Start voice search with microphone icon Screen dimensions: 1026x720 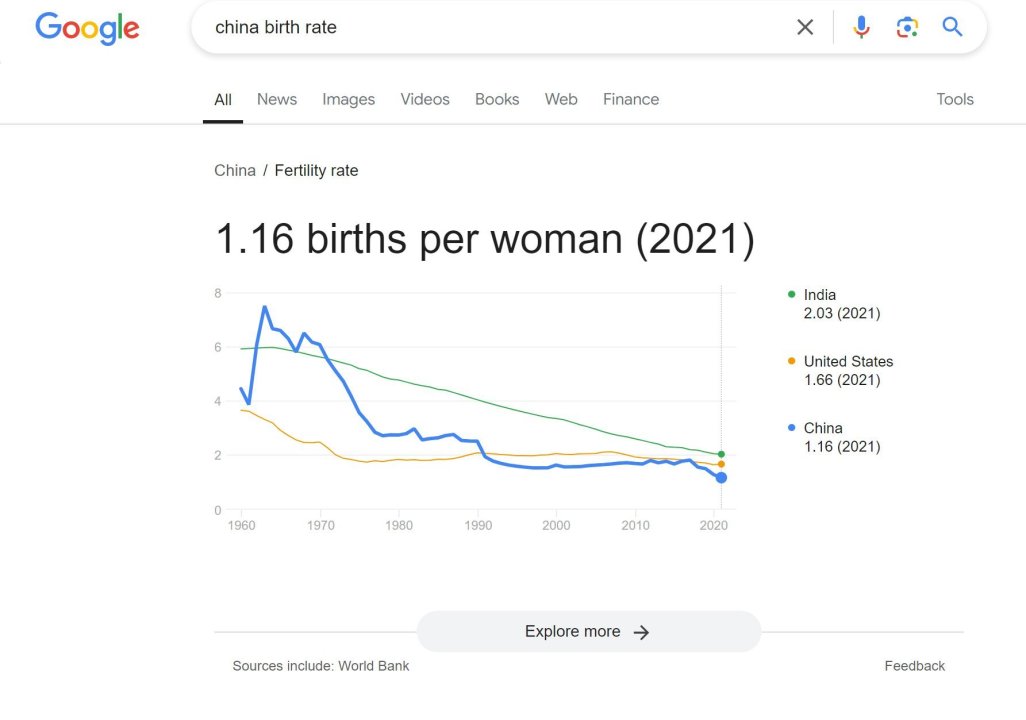[x=861, y=28]
